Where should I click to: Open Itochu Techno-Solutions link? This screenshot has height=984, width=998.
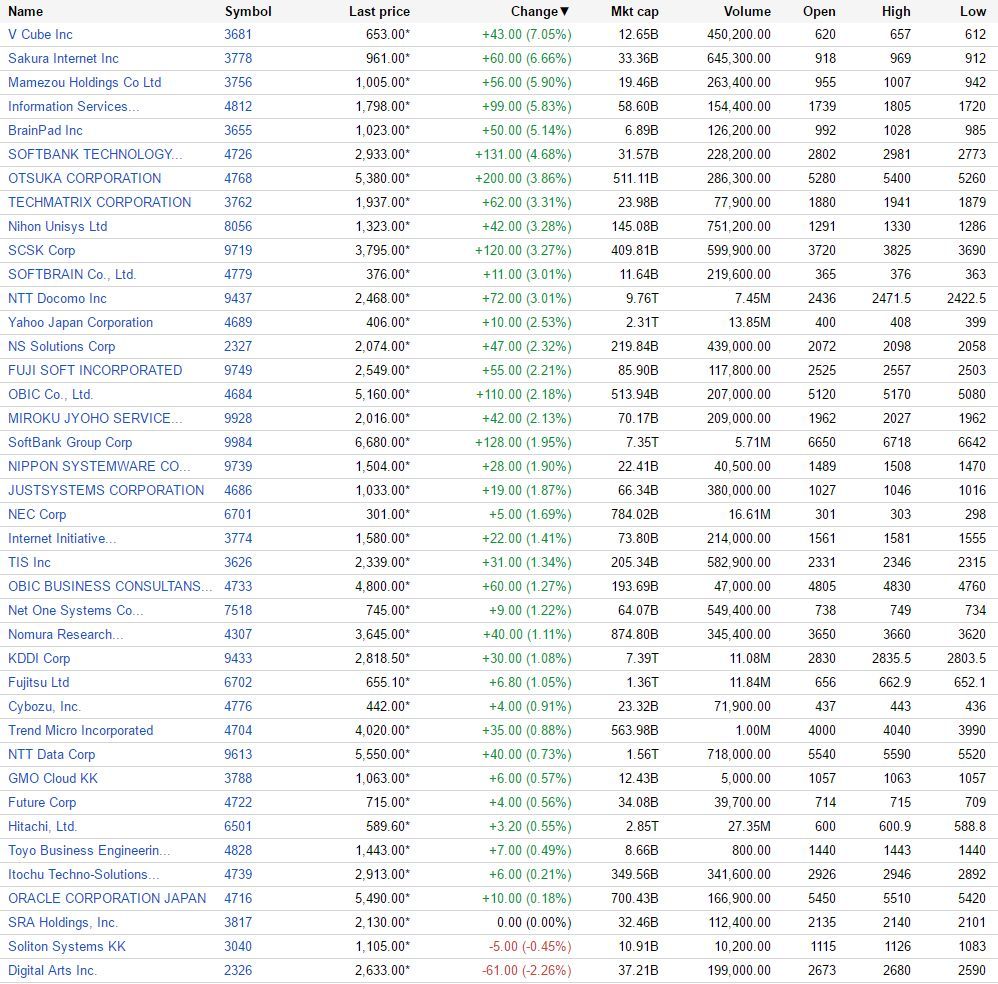click(x=83, y=875)
